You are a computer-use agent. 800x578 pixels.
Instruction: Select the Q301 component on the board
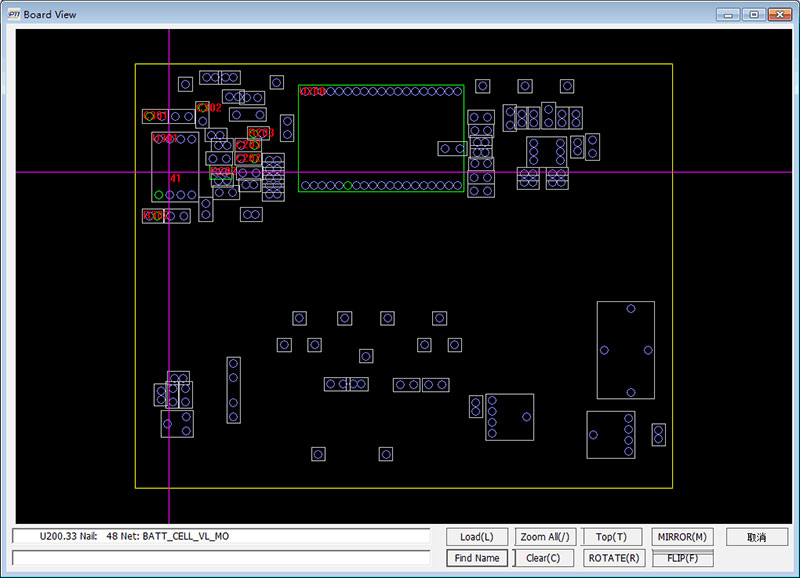[163, 138]
